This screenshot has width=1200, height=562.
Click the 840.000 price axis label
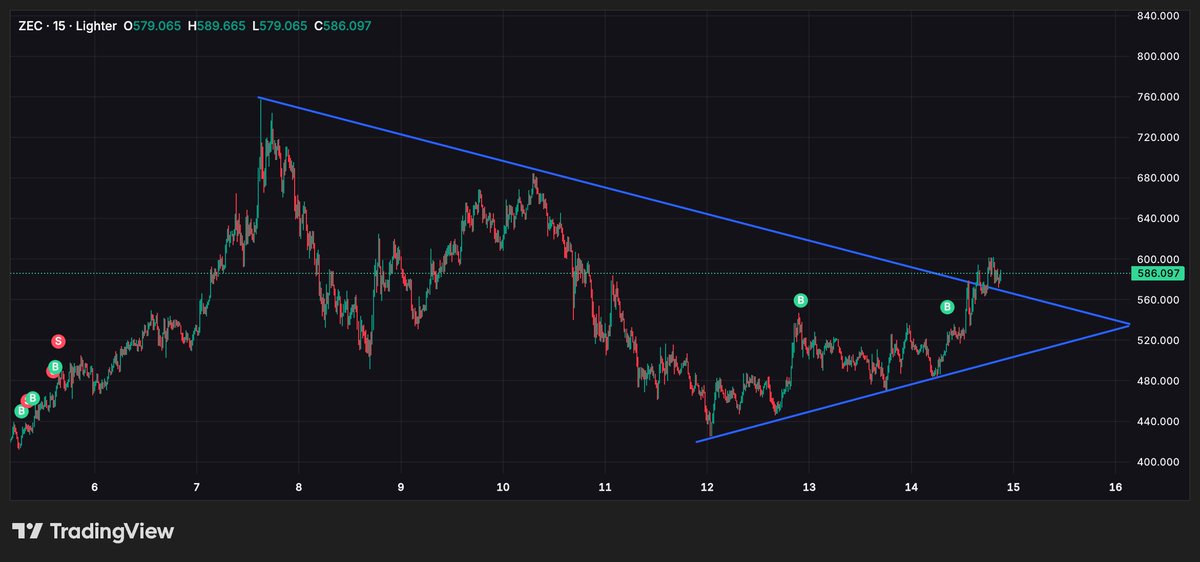(x=1158, y=15)
